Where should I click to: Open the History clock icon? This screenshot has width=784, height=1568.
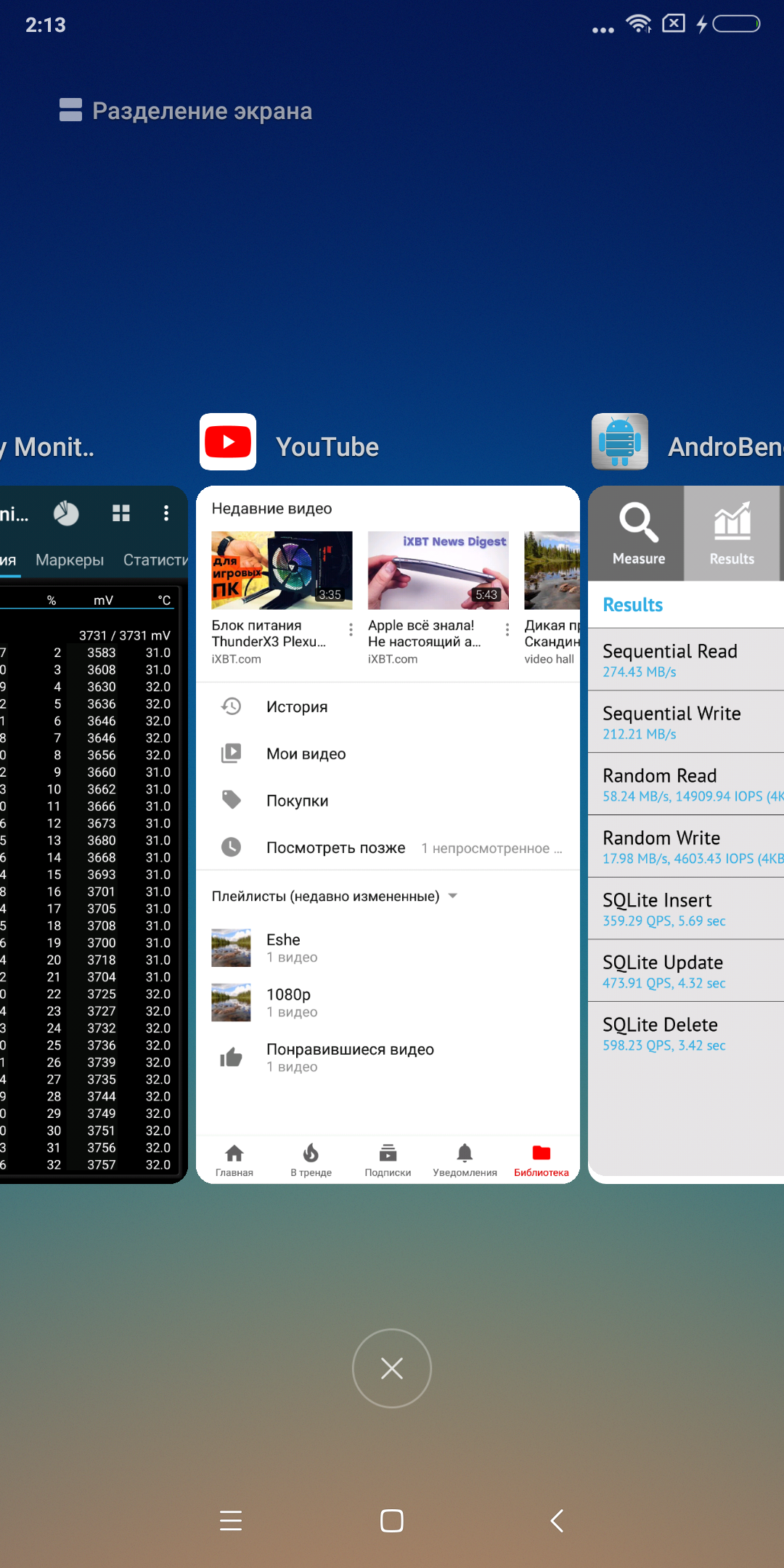tap(231, 706)
